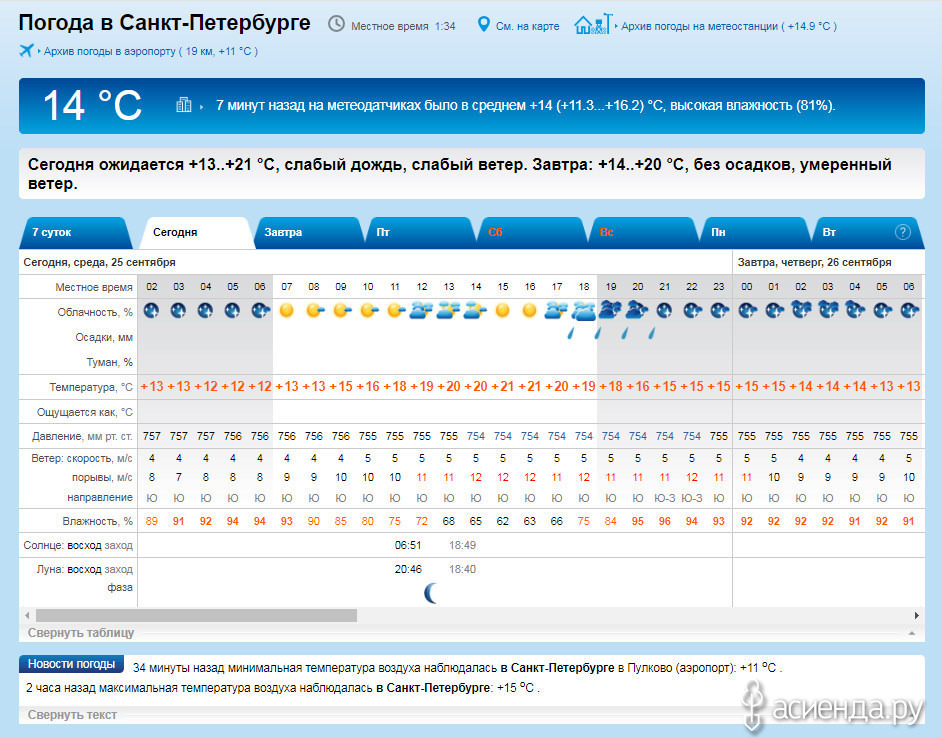942x737 pixels.
Task: Click the question mark help icon
Action: pos(902,232)
